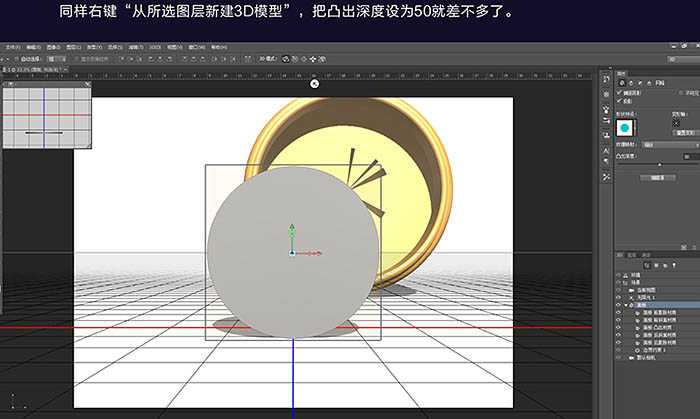Click the tools icon at bottom of panel dock
This screenshot has height=419, width=700.
606,177
